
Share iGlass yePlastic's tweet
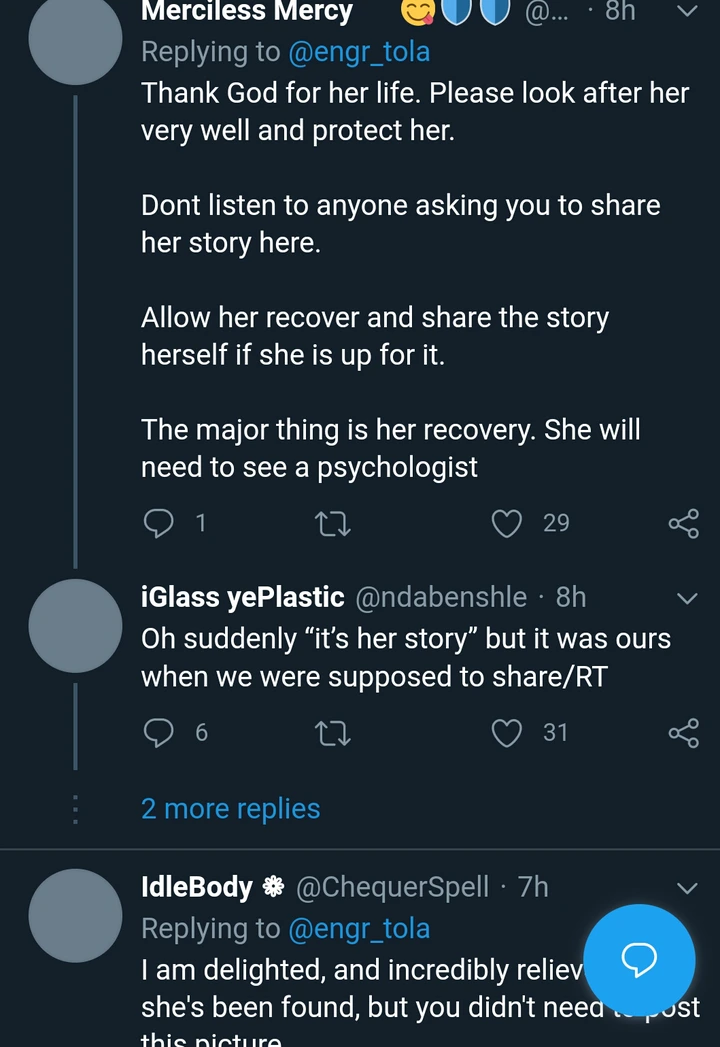coord(683,733)
